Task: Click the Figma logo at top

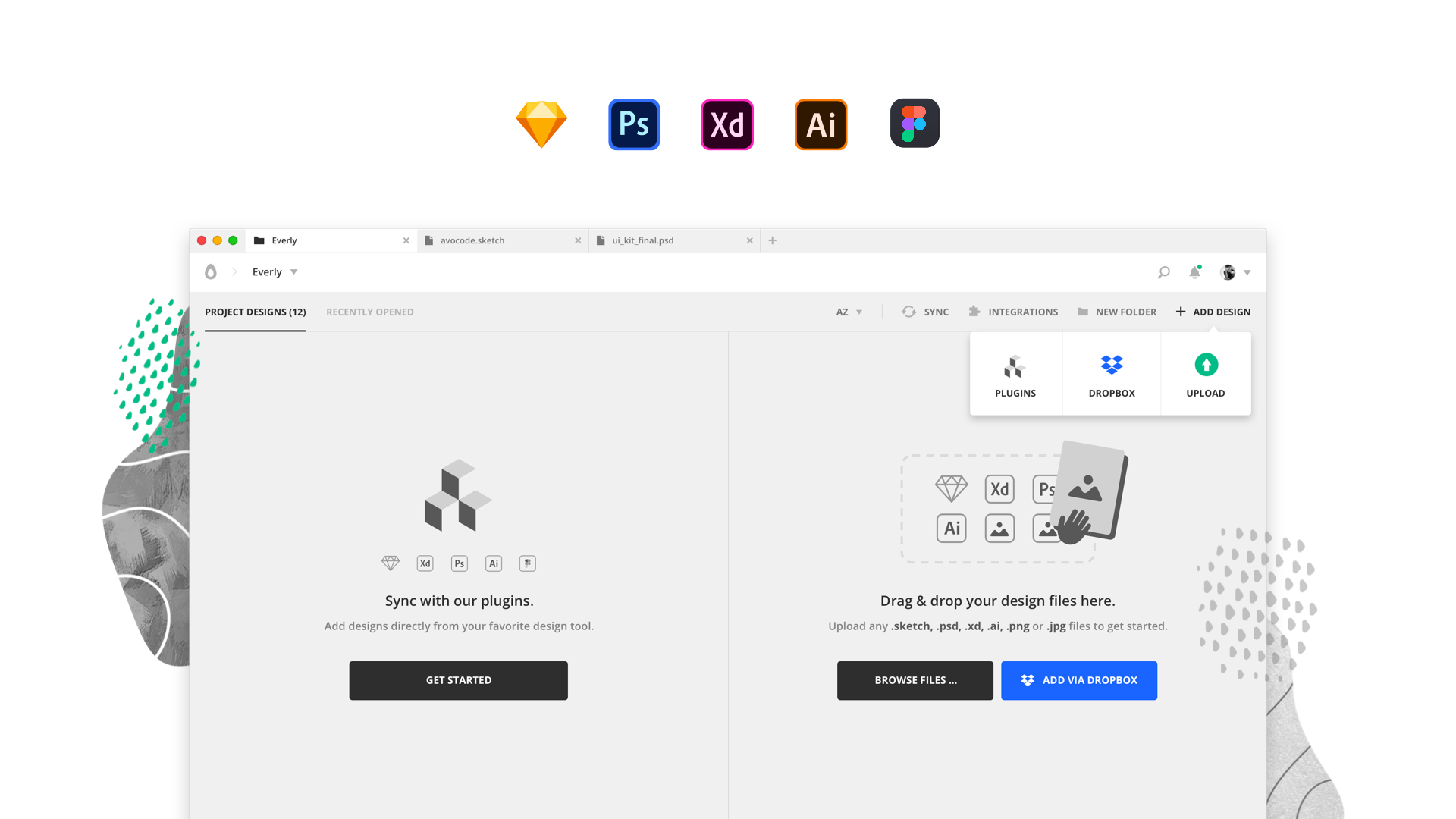Action: [915, 123]
